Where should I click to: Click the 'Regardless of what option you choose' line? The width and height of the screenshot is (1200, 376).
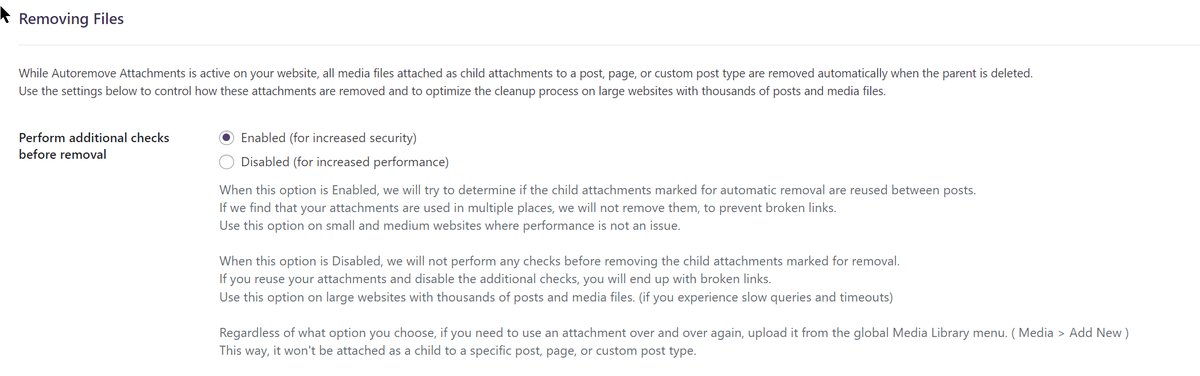coord(674,333)
